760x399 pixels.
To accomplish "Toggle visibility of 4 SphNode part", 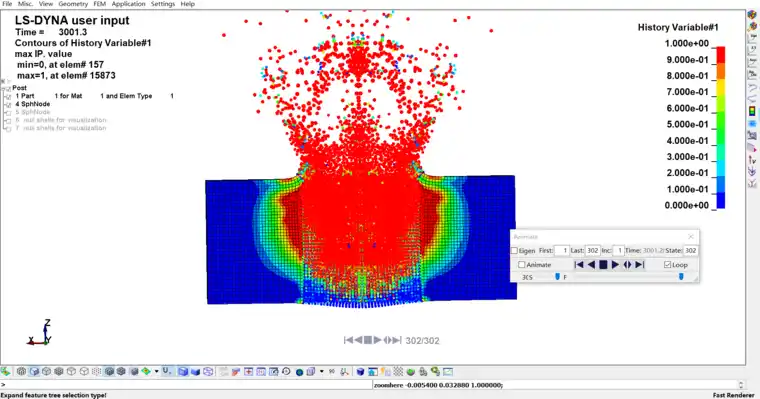I will click(x=8, y=104).
